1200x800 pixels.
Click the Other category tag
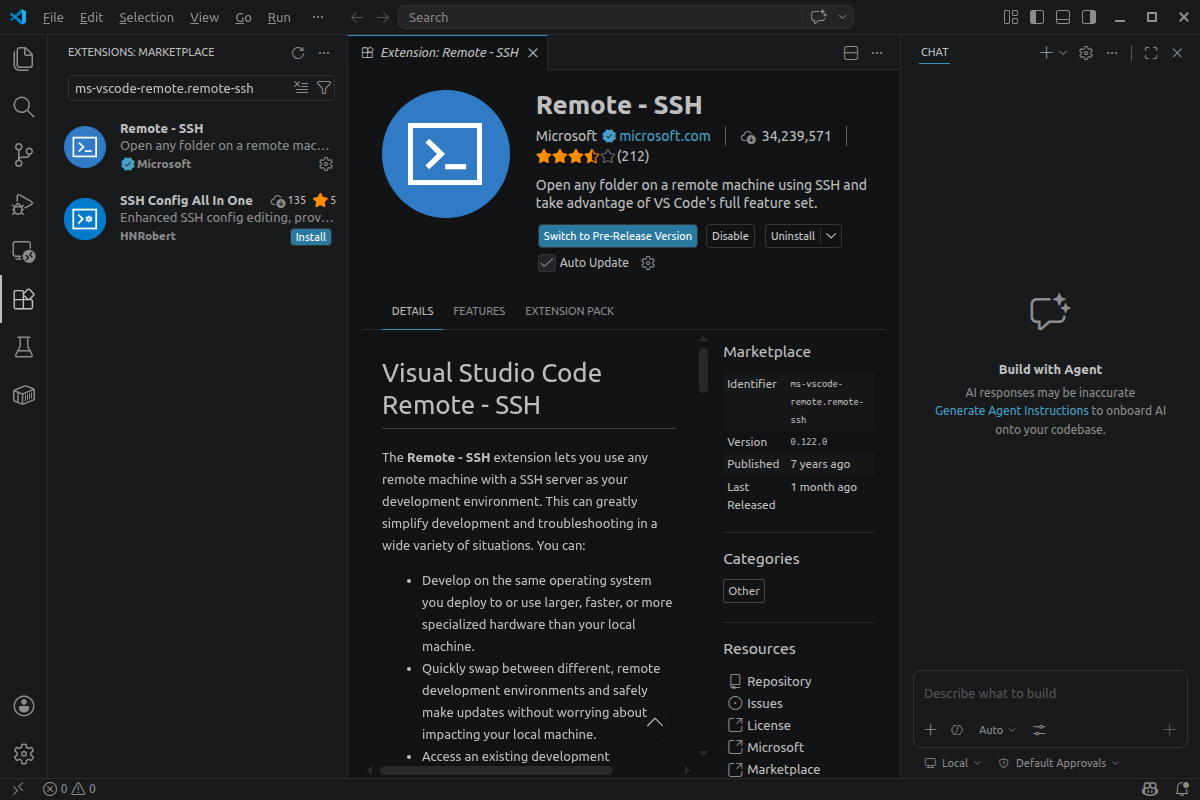coord(744,591)
